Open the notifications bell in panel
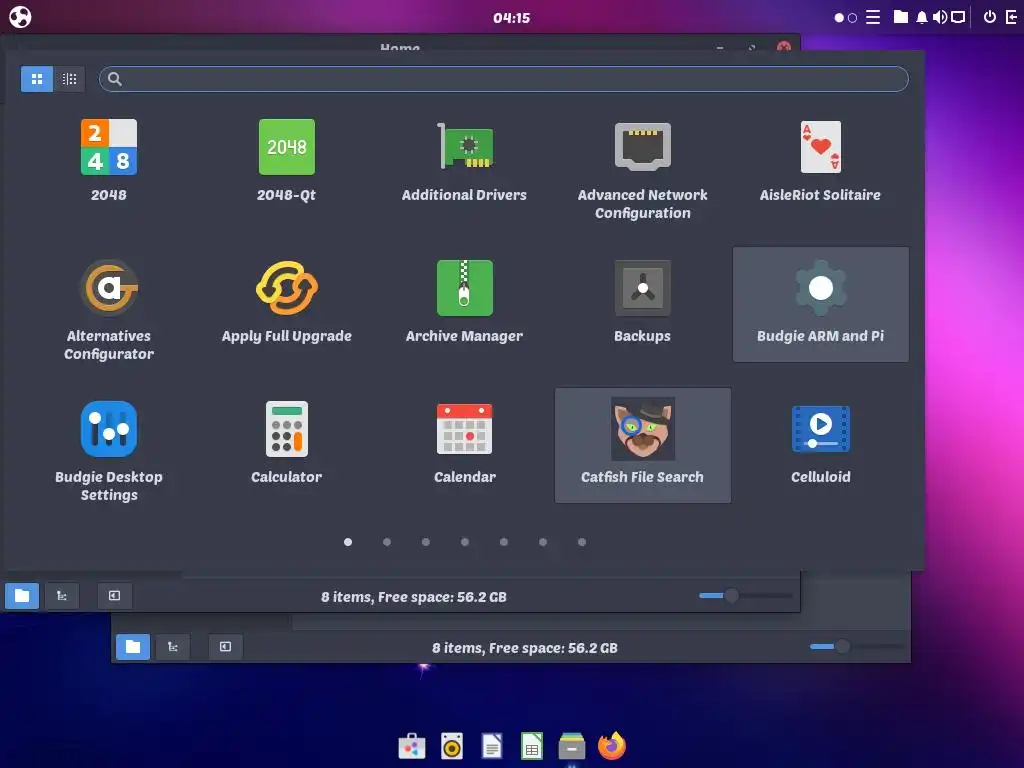 point(921,17)
